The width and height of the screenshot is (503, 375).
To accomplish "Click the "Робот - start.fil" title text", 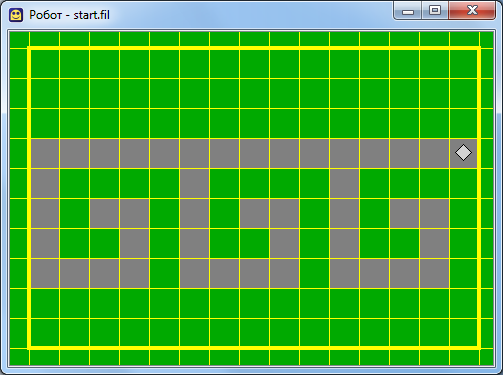I will coord(69,15).
